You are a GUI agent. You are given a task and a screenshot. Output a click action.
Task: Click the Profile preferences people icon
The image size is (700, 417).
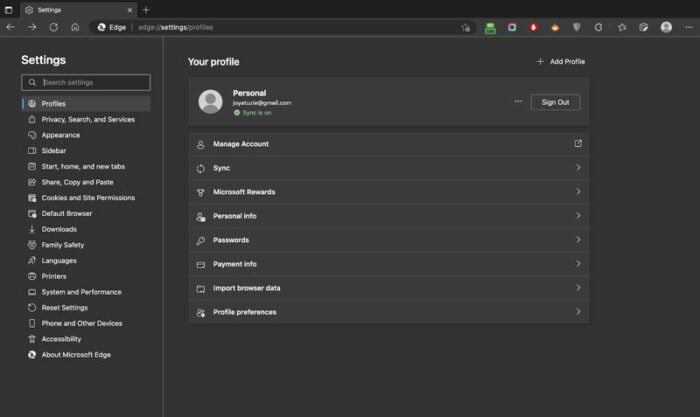pyautogui.click(x=200, y=313)
